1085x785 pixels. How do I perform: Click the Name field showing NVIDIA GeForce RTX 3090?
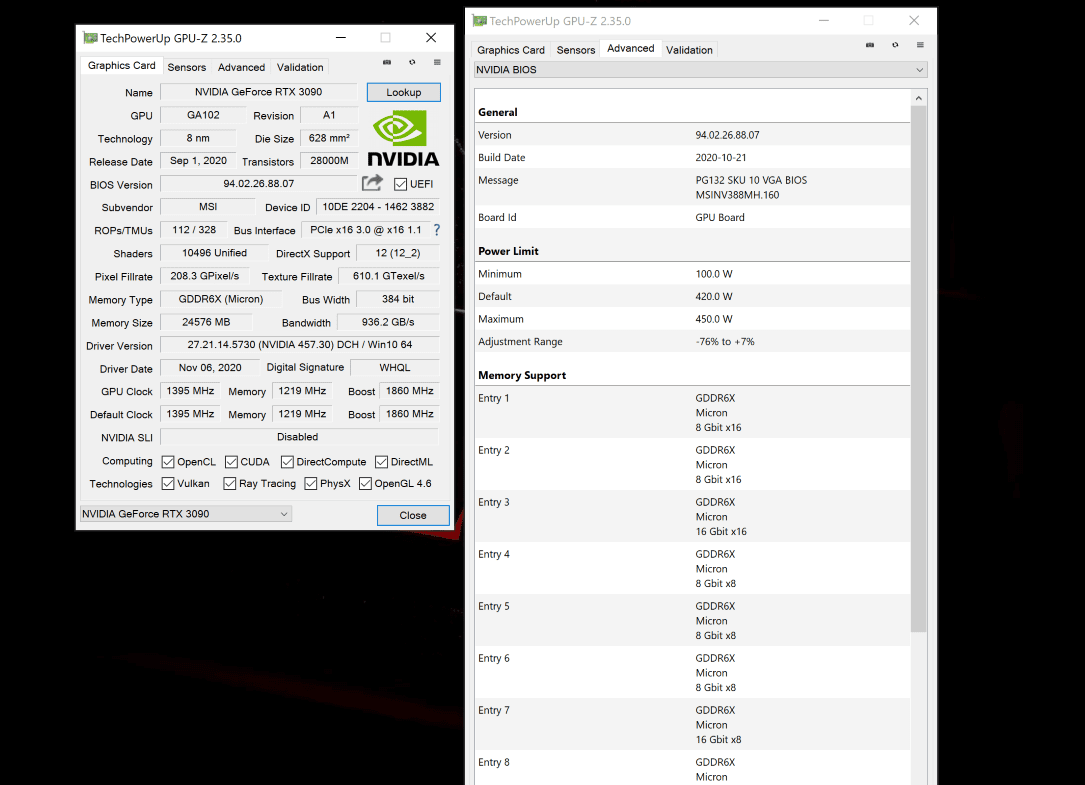258,92
